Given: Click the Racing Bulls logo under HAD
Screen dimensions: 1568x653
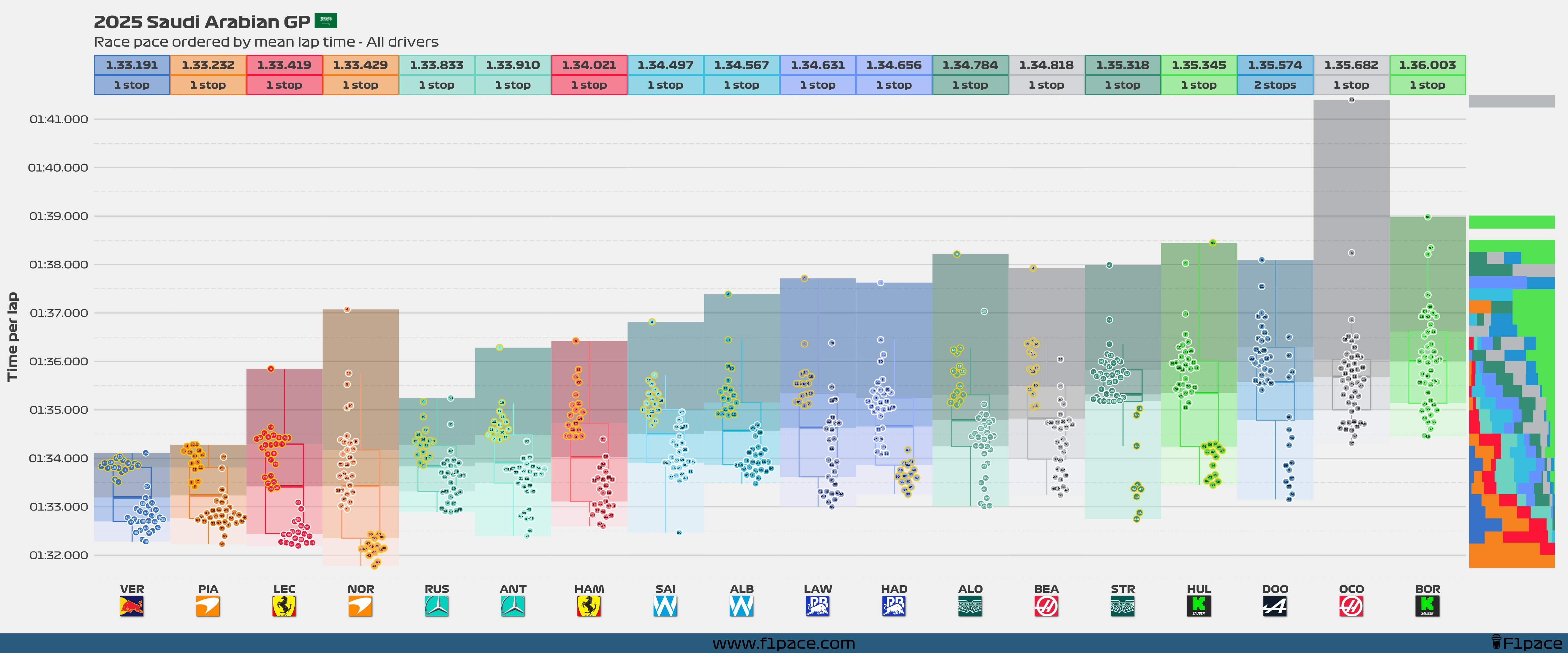Looking at the screenshot, I should click(894, 606).
